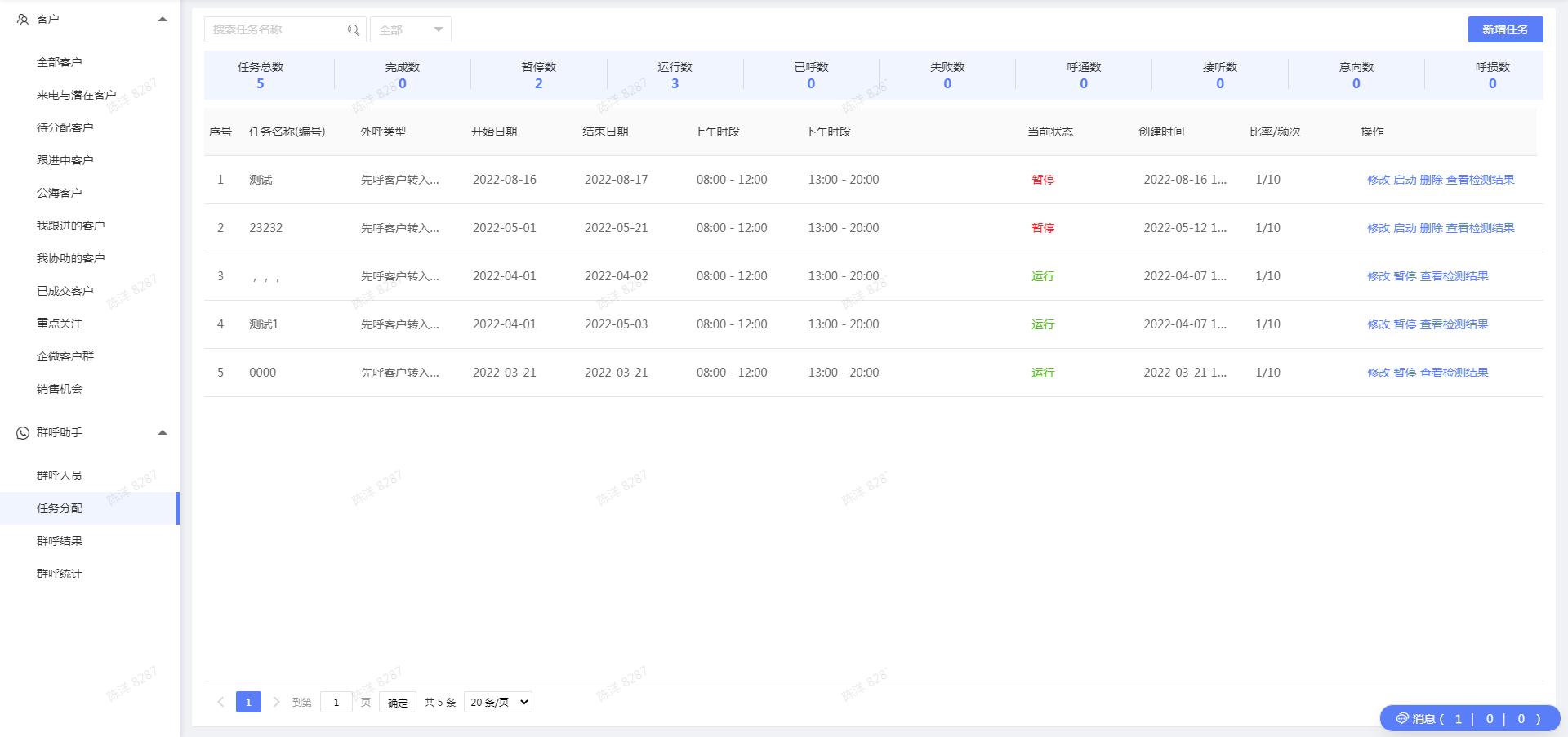
Task: Click end date 2022-05-21 cell
Action: click(x=617, y=228)
